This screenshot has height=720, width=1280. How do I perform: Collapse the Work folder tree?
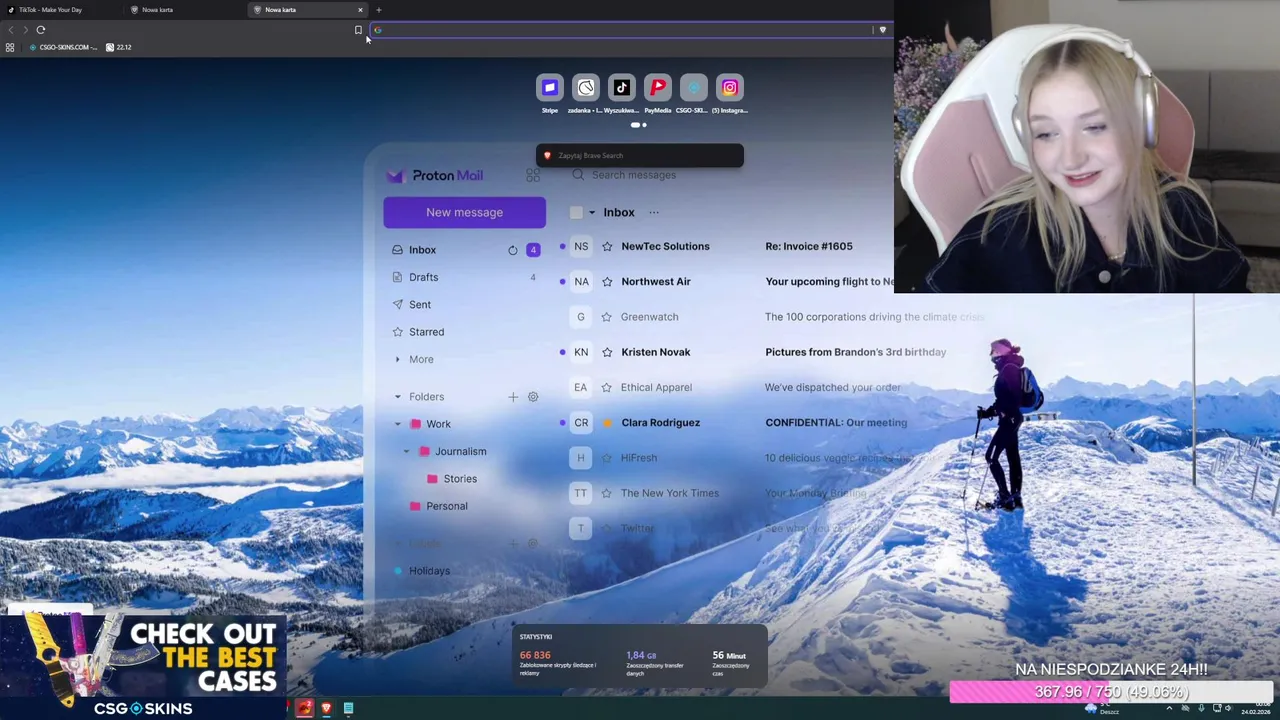[397, 424]
